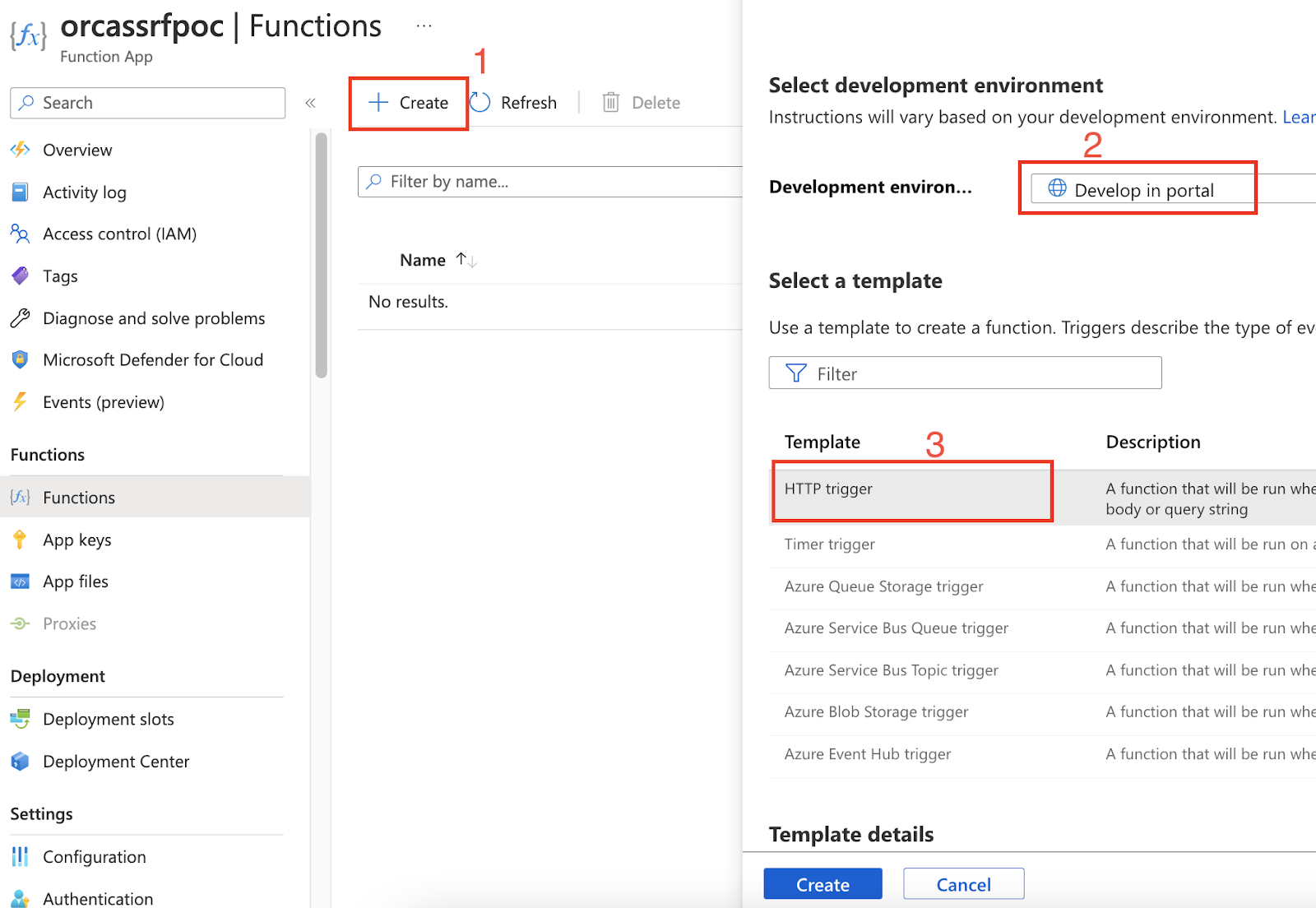
Task: Select the Events (preview) lightning icon
Action: click(x=21, y=401)
